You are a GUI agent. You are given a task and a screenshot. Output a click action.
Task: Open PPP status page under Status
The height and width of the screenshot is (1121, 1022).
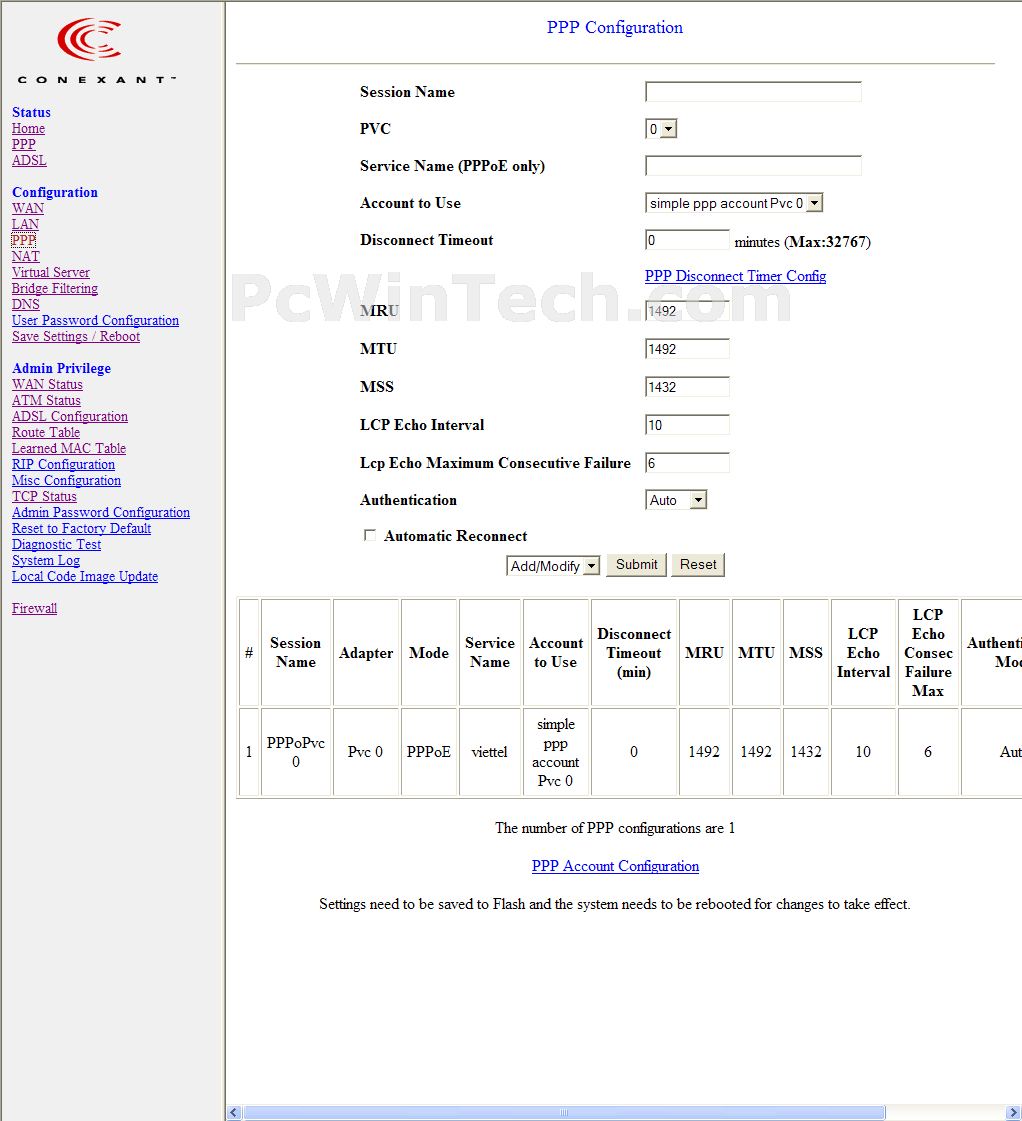(x=24, y=144)
